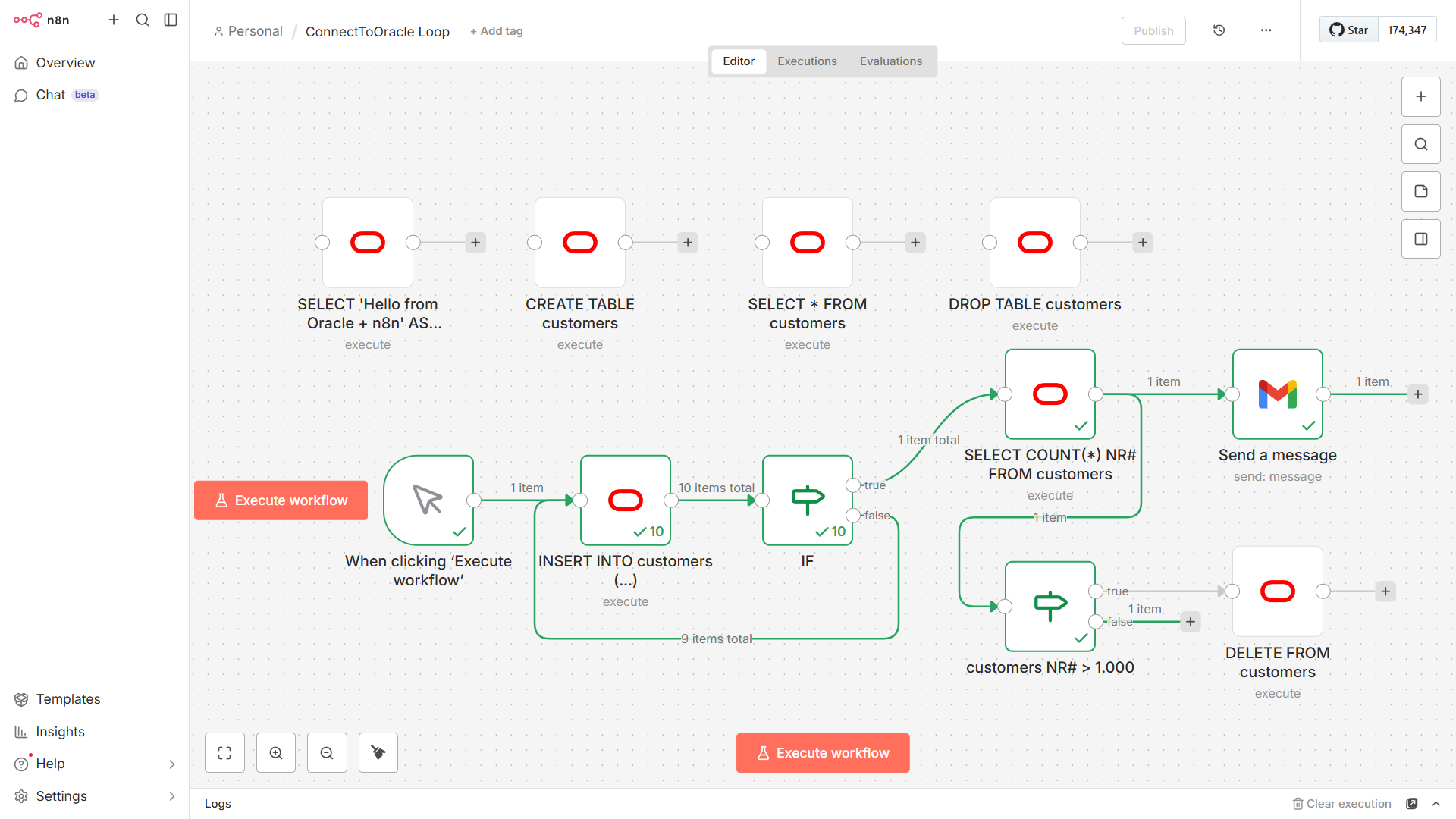Click the tidy up nodes icon
1456x819 pixels.
[378, 753]
